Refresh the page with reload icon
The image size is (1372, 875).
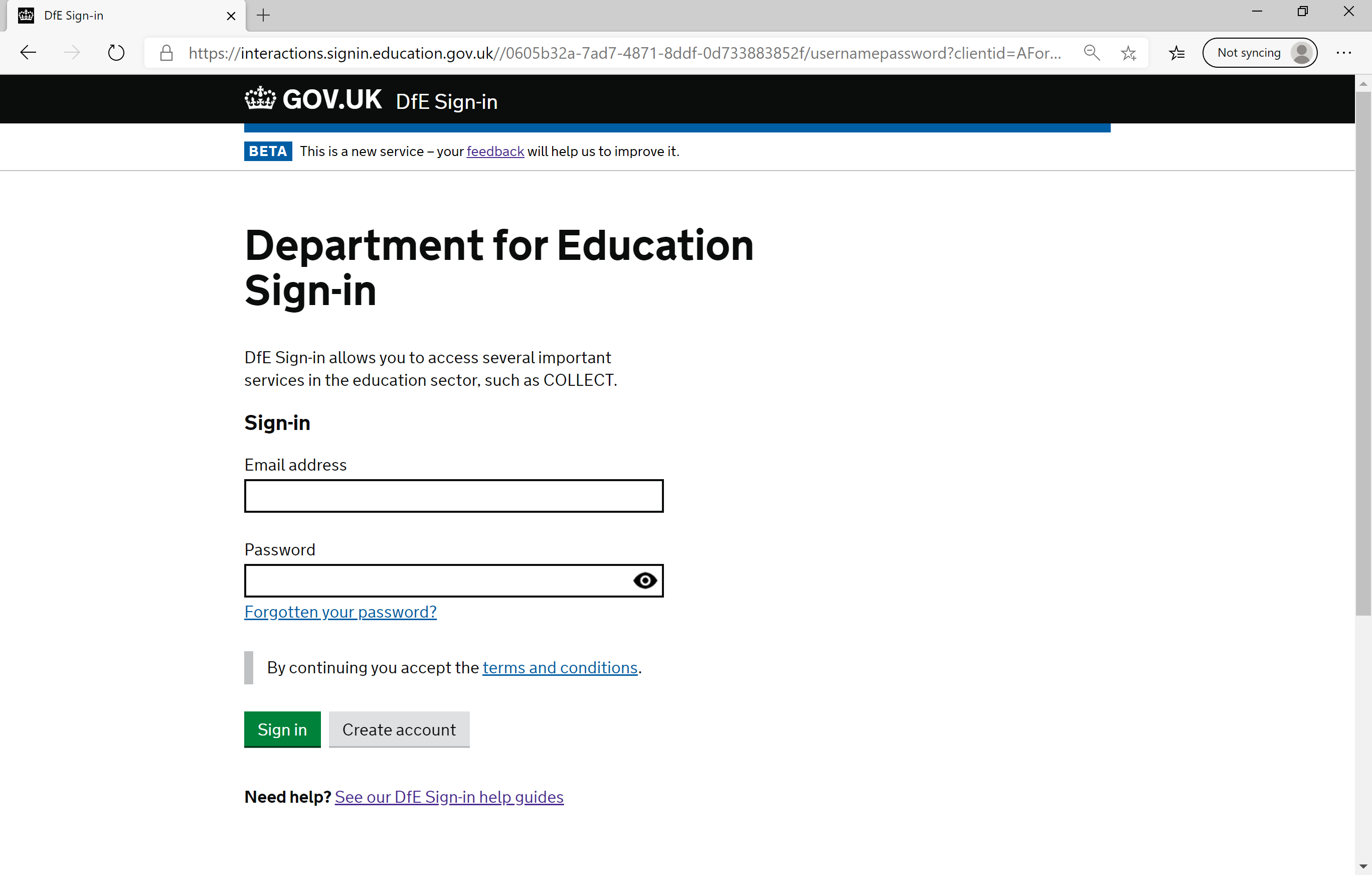pyautogui.click(x=116, y=53)
